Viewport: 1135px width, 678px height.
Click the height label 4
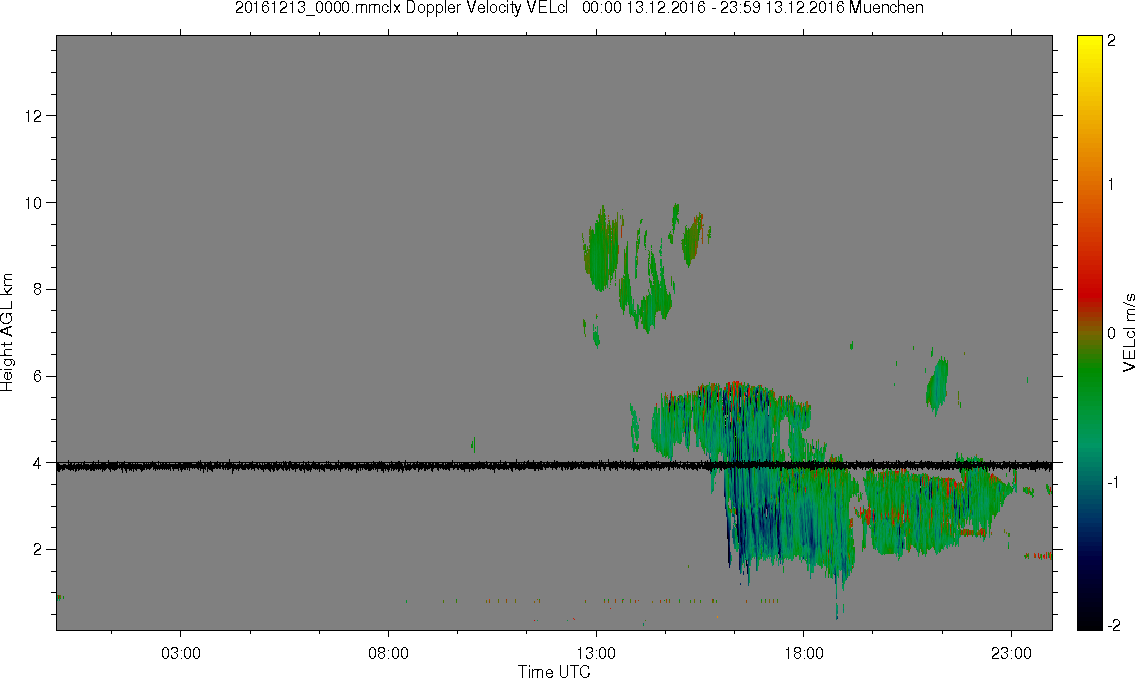pos(38,463)
